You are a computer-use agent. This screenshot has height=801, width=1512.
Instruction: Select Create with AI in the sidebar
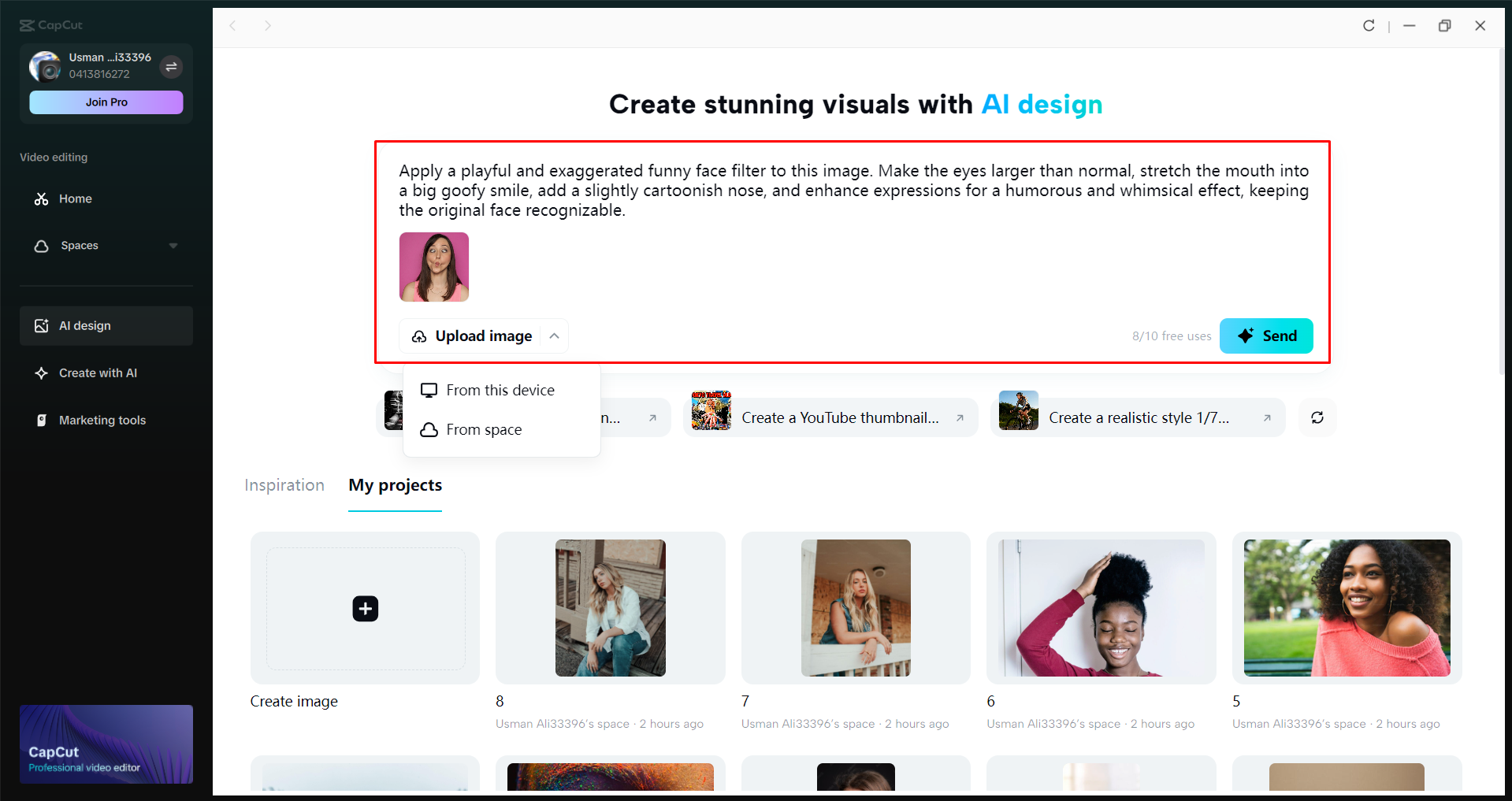coord(97,373)
